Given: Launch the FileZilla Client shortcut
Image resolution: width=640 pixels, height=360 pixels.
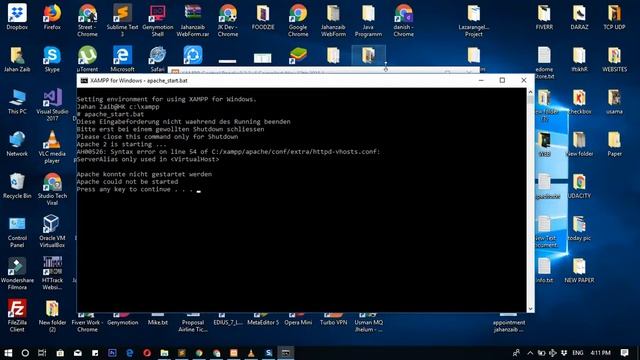Looking at the screenshot, I should [x=17, y=315].
